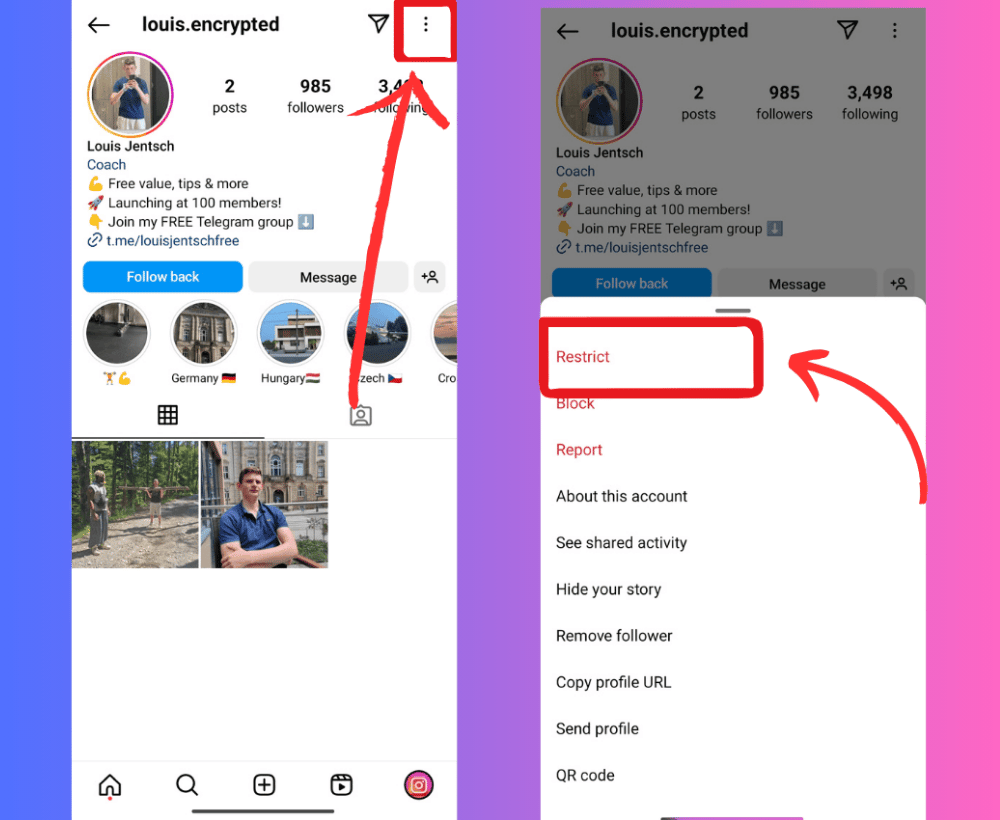Select Restrict in the options sheet
The height and width of the screenshot is (820, 1000).
pyautogui.click(x=582, y=356)
